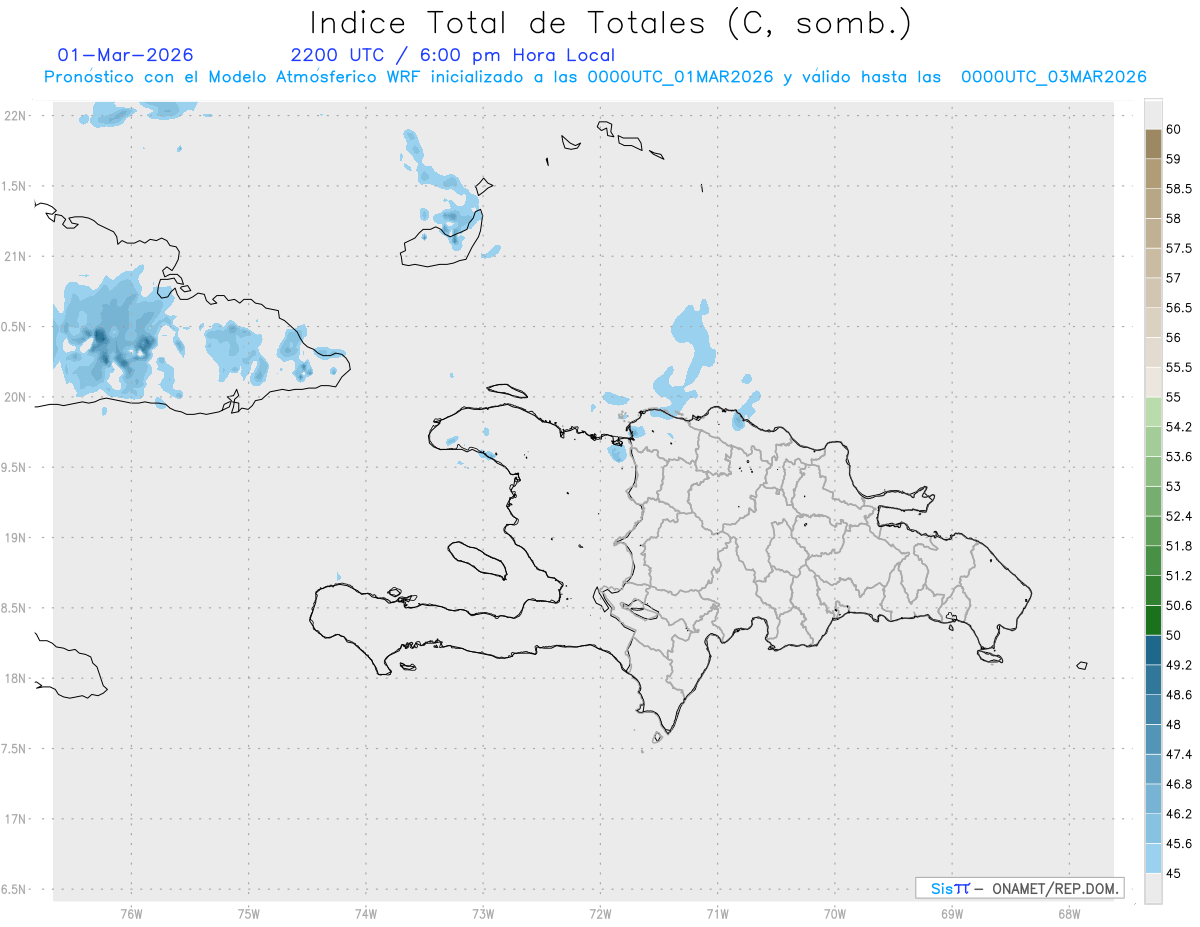Viewport: 1200px width, 927px height.
Task: Click the colorbar value "48.6"
Action: (1179, 695)
